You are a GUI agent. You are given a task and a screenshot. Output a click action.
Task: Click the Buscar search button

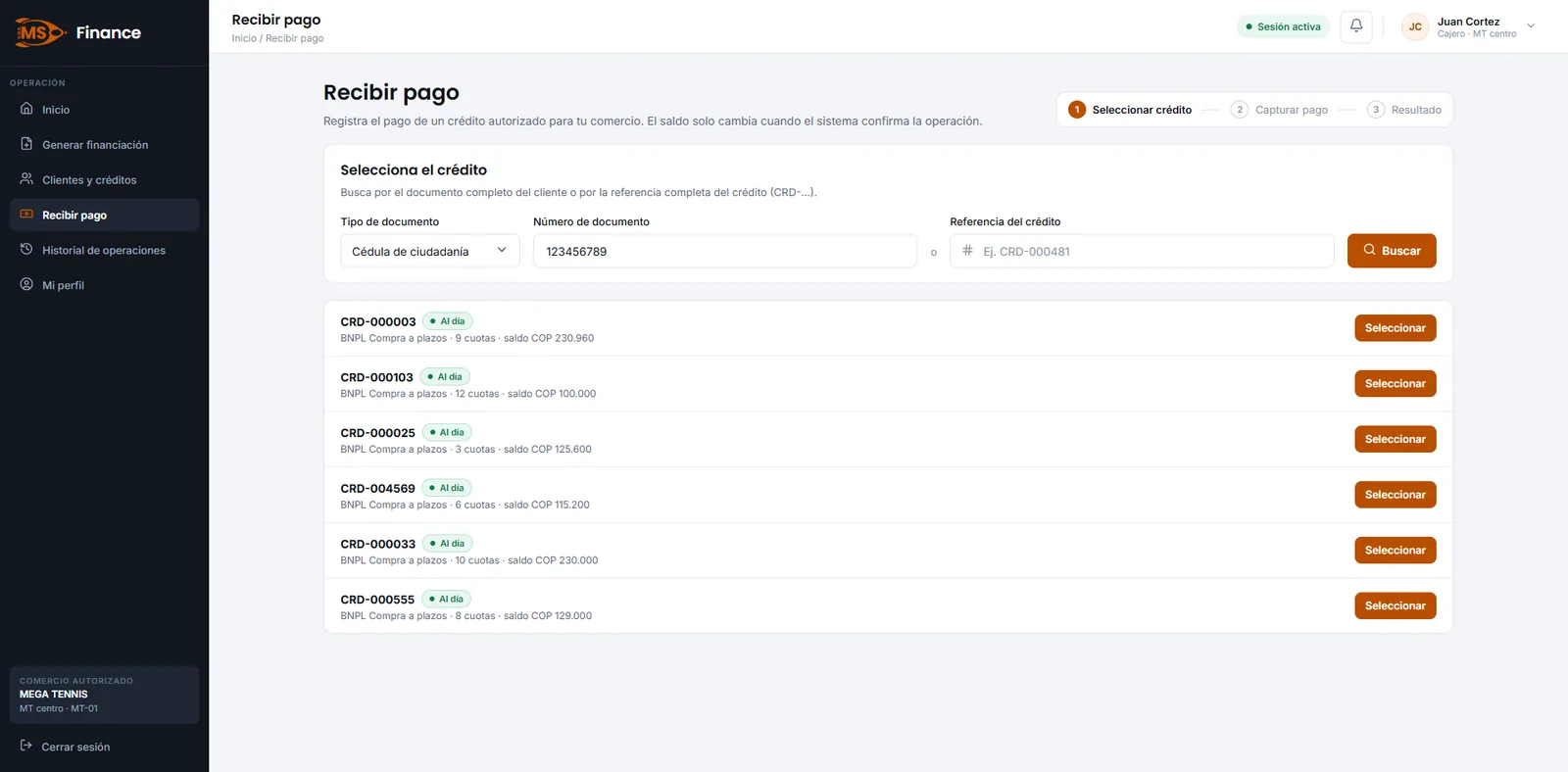point(1392,251)
